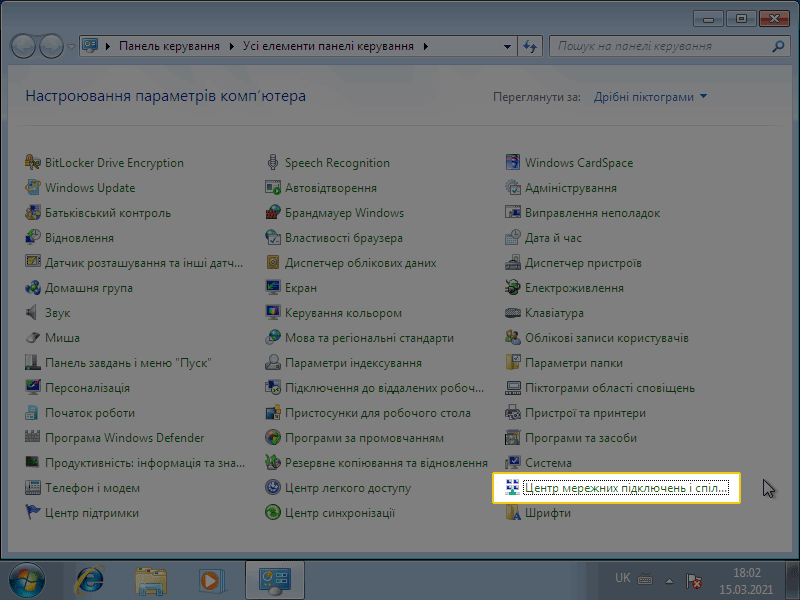Image resolution: width=800 pixels, height=600 pixels.
Task: Click the Windows Update icon
Action: (33, 187)
